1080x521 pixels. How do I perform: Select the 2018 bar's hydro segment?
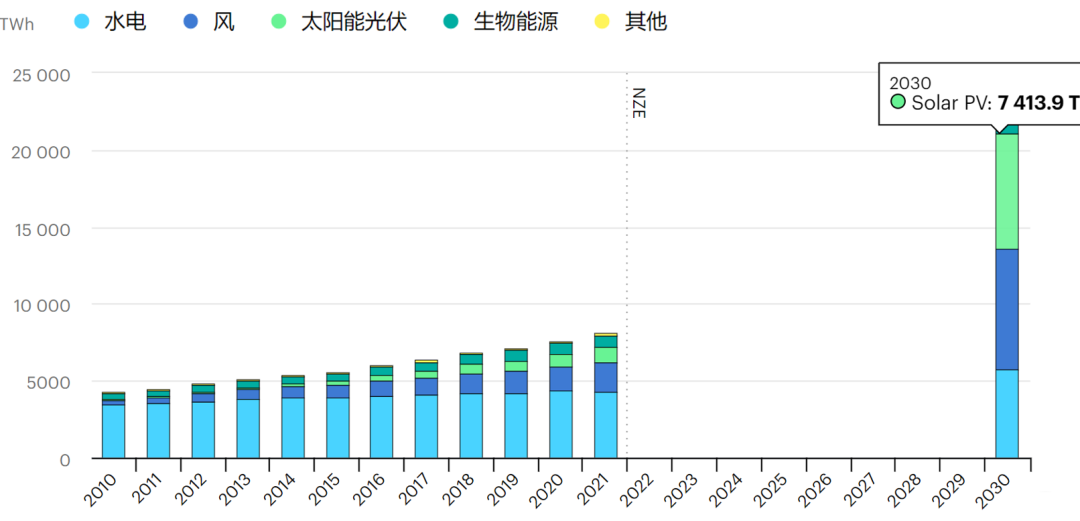tap(471, 426)
